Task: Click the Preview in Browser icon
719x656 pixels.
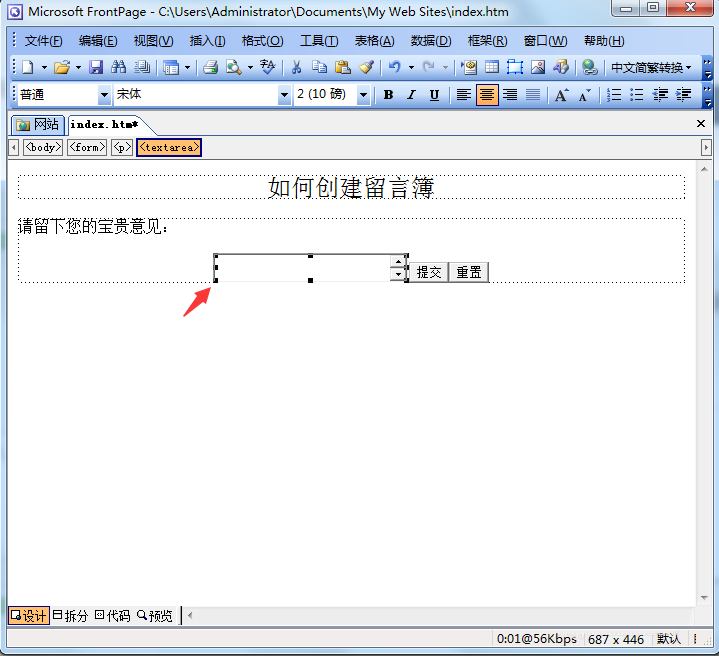Action: pos(234,67)
